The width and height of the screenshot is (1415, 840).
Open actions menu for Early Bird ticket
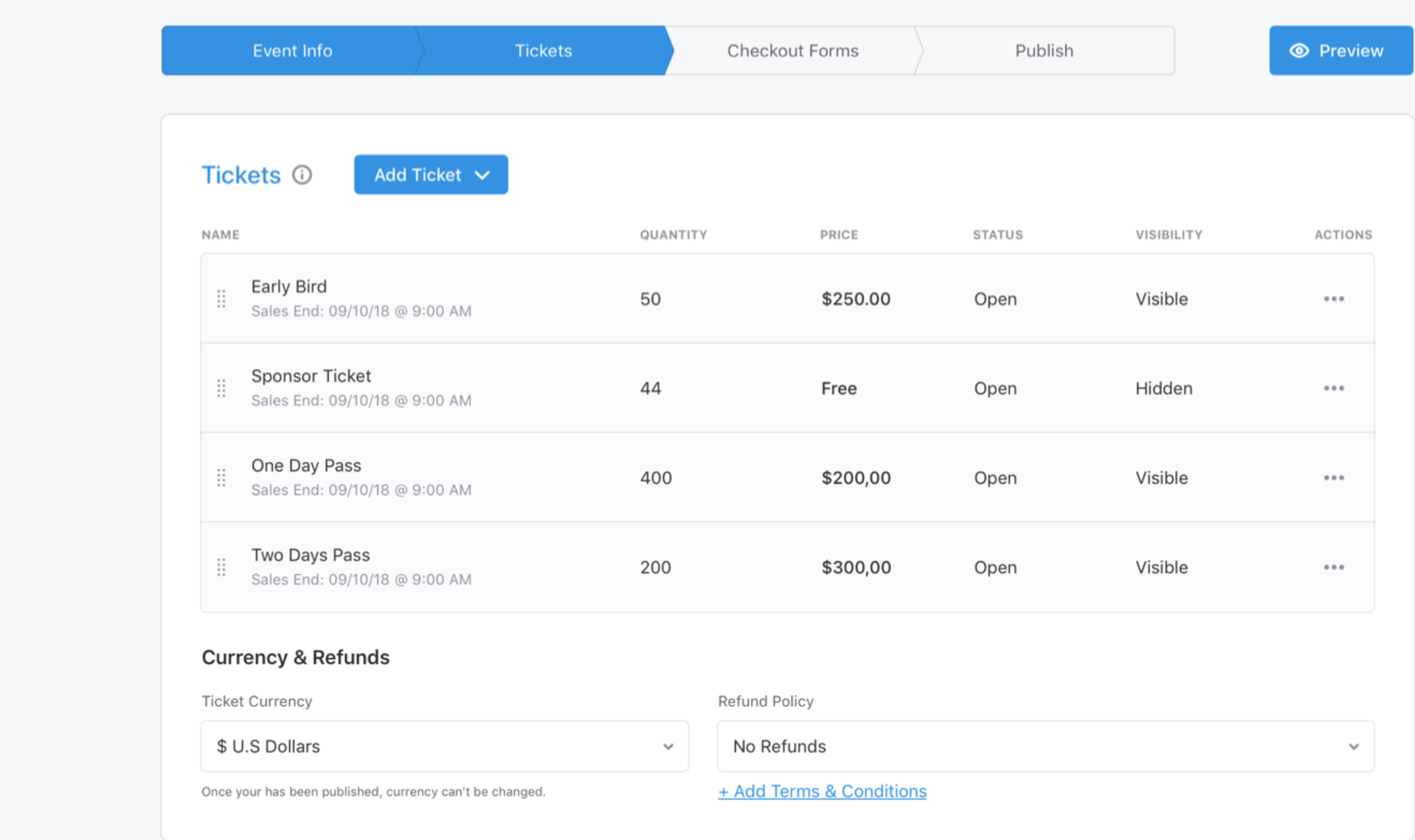pos(1334,299)
